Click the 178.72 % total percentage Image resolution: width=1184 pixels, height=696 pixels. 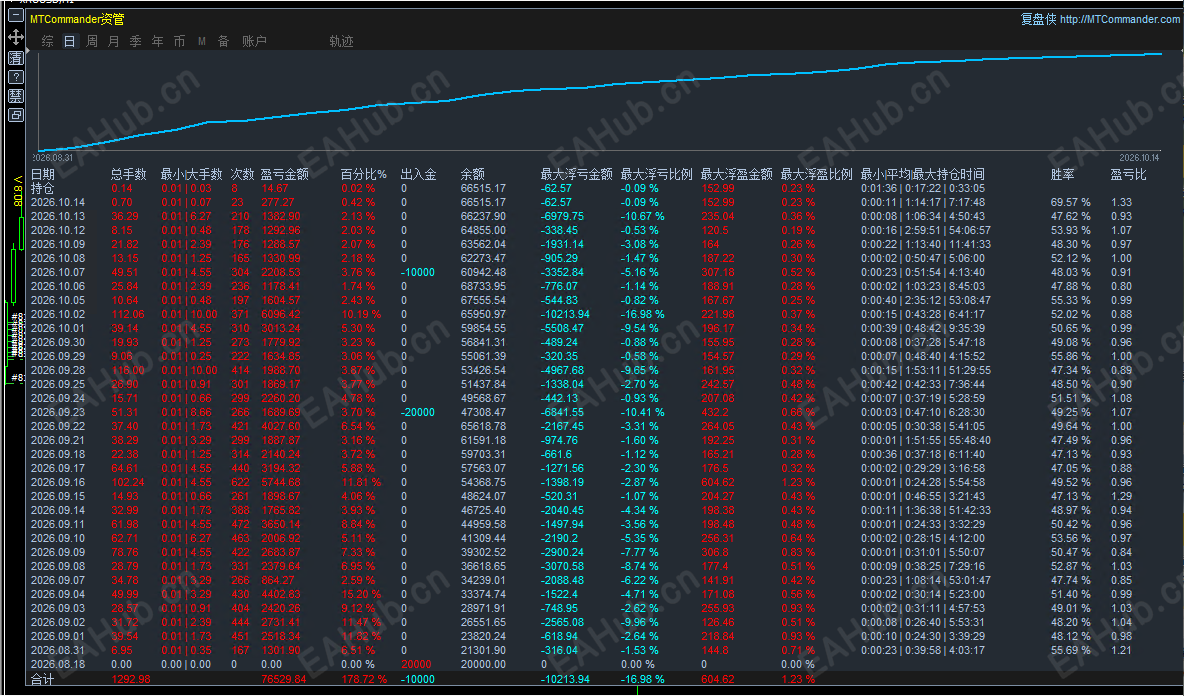tap(364, 679)
